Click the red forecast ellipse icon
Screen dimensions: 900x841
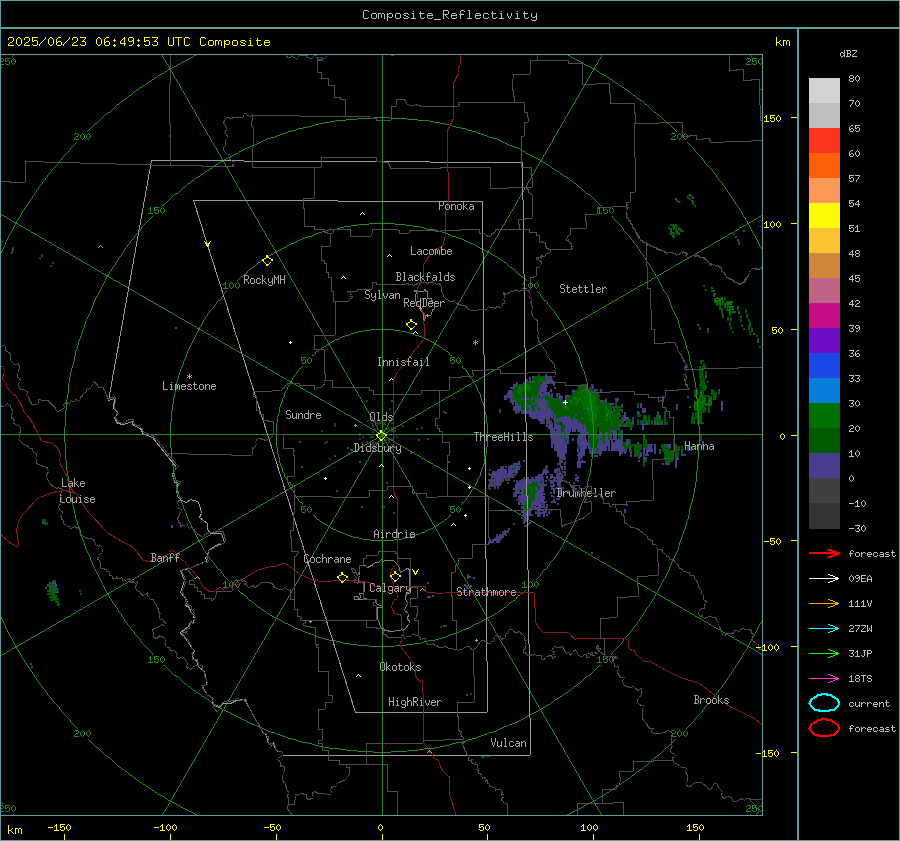(824, 728)
